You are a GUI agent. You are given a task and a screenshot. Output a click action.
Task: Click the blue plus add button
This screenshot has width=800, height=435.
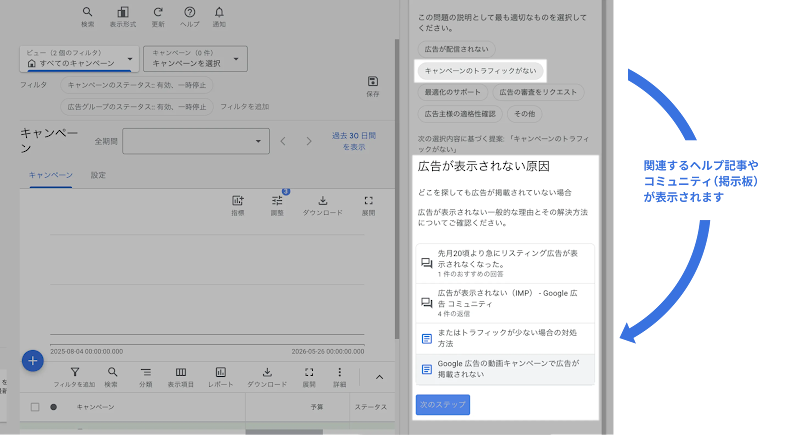(33, 361)
